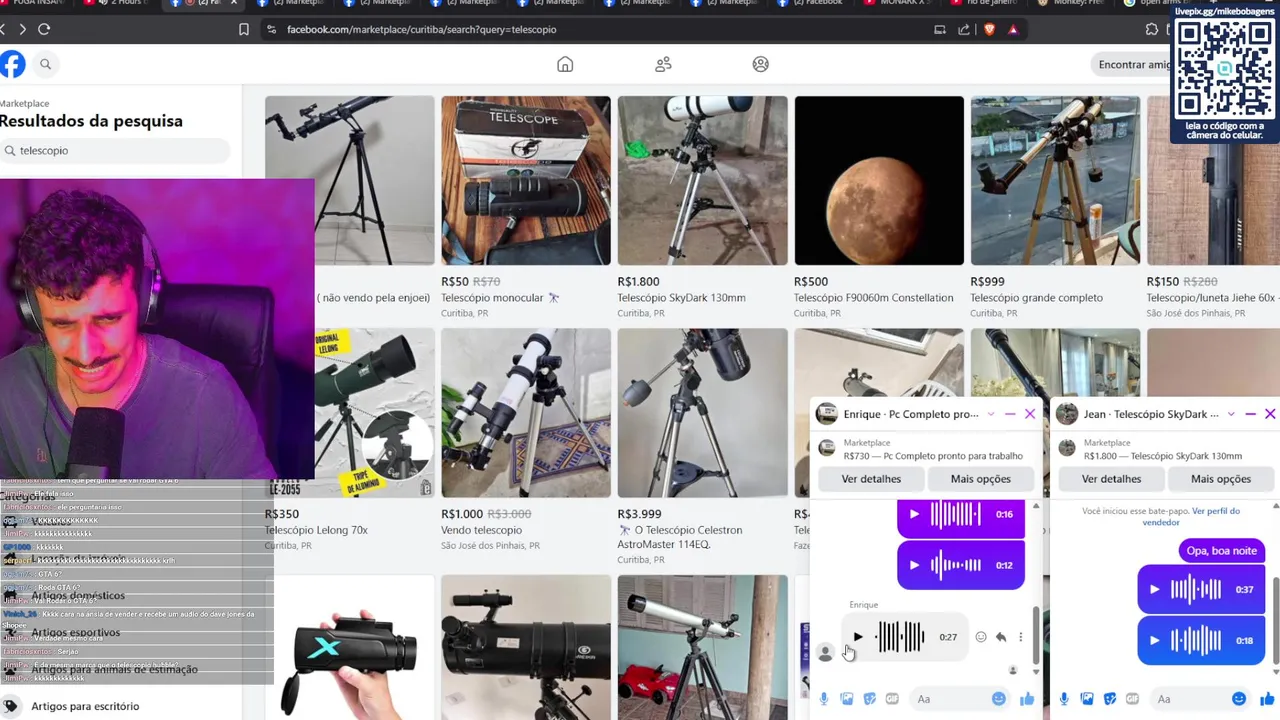
Task: Reload the page with browser refresh button
Action: [x=44, y=29]
